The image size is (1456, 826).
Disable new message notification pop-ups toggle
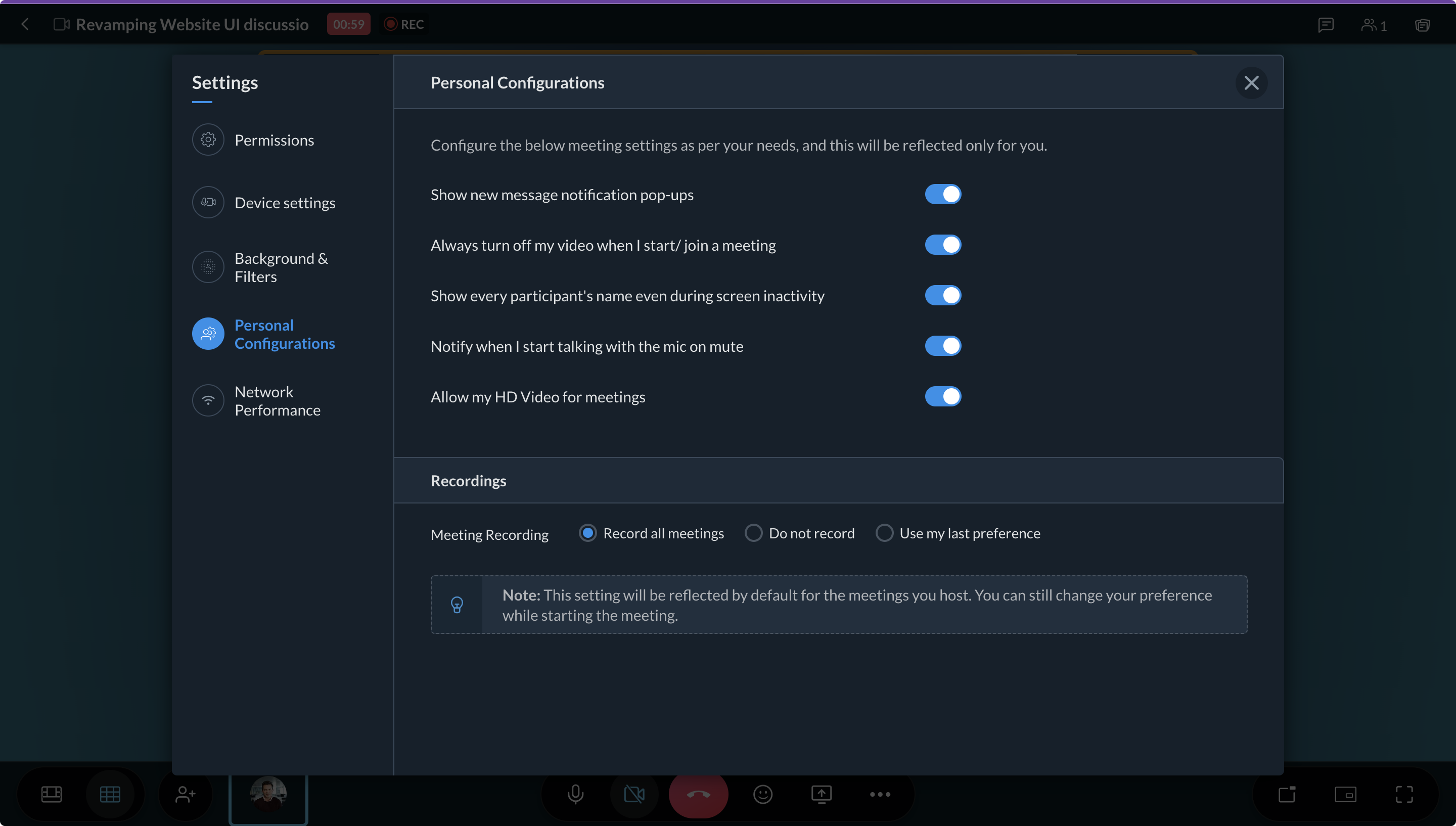pos(943,195)
